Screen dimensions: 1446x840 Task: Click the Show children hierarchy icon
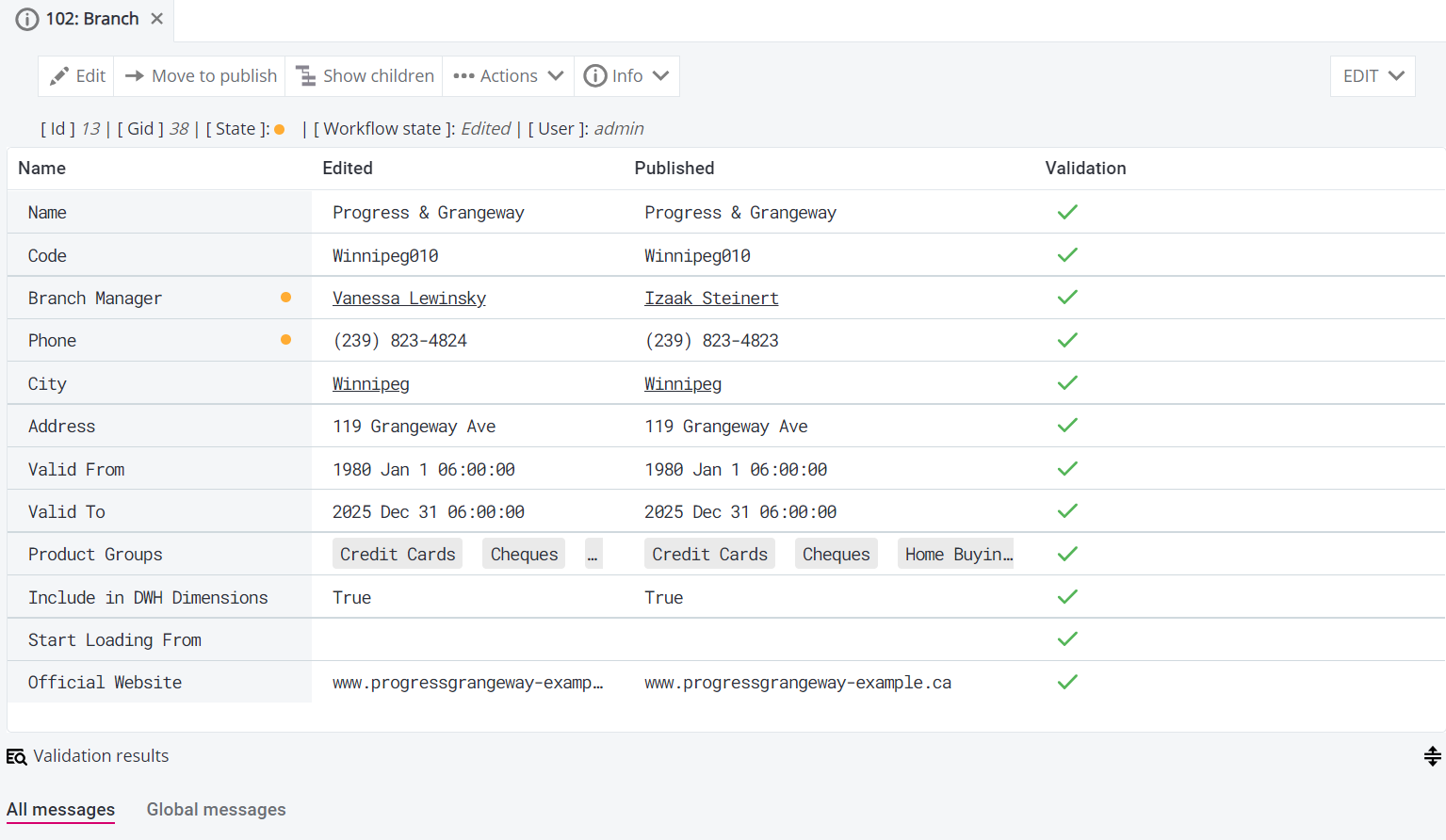point(306,76)
